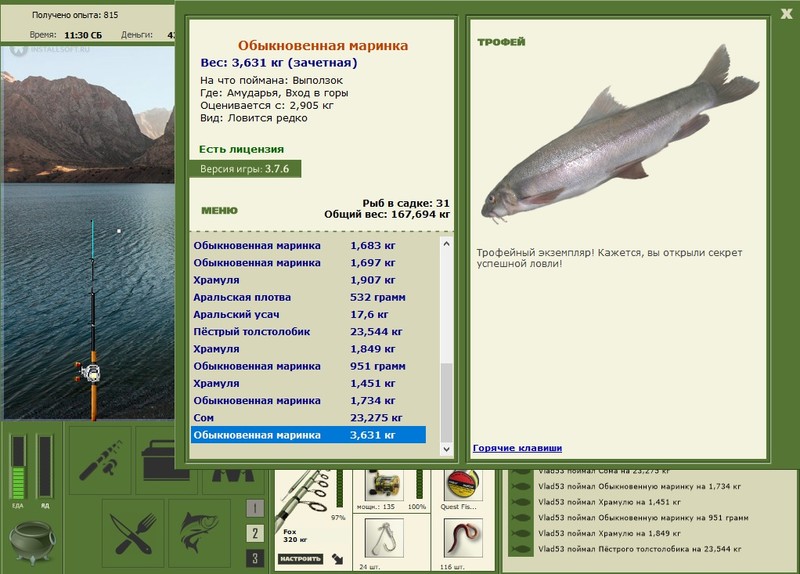Click the Рыб в садке: 31 text
Viewport: 800px width, 574px height.
coord(406,203)
